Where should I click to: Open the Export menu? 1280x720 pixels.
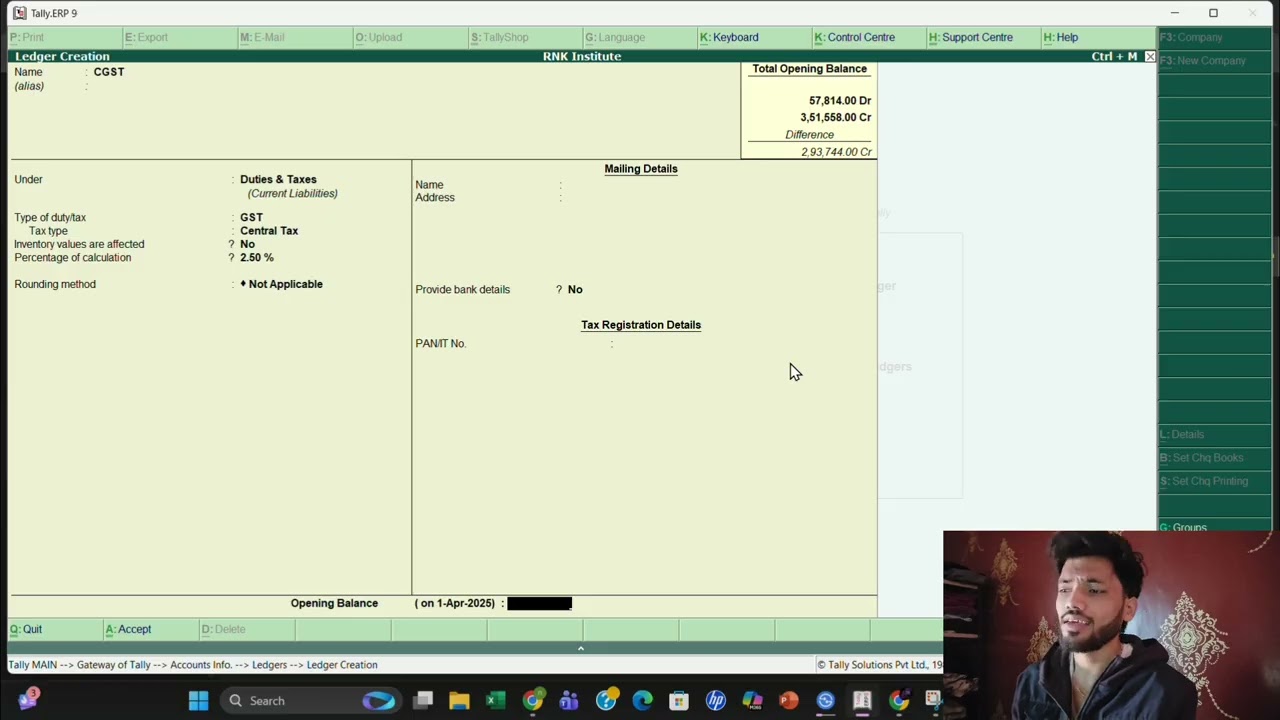pyautogui.click(x=146, y=37)
